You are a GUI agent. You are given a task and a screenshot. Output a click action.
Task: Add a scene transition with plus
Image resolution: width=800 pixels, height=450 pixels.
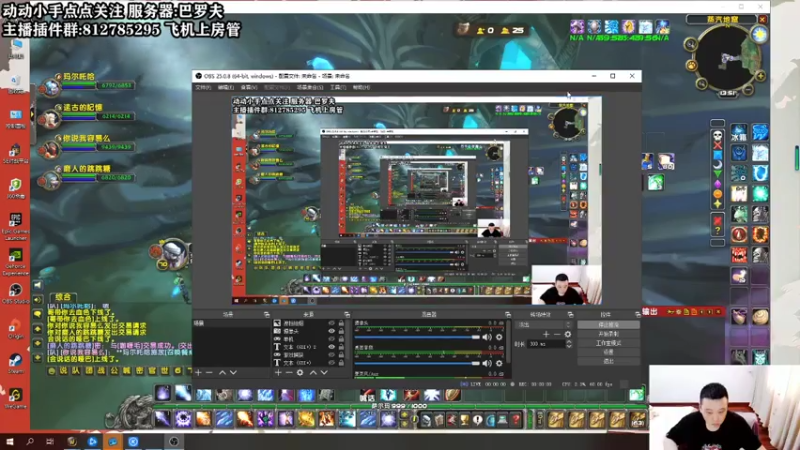coord(546,334)
